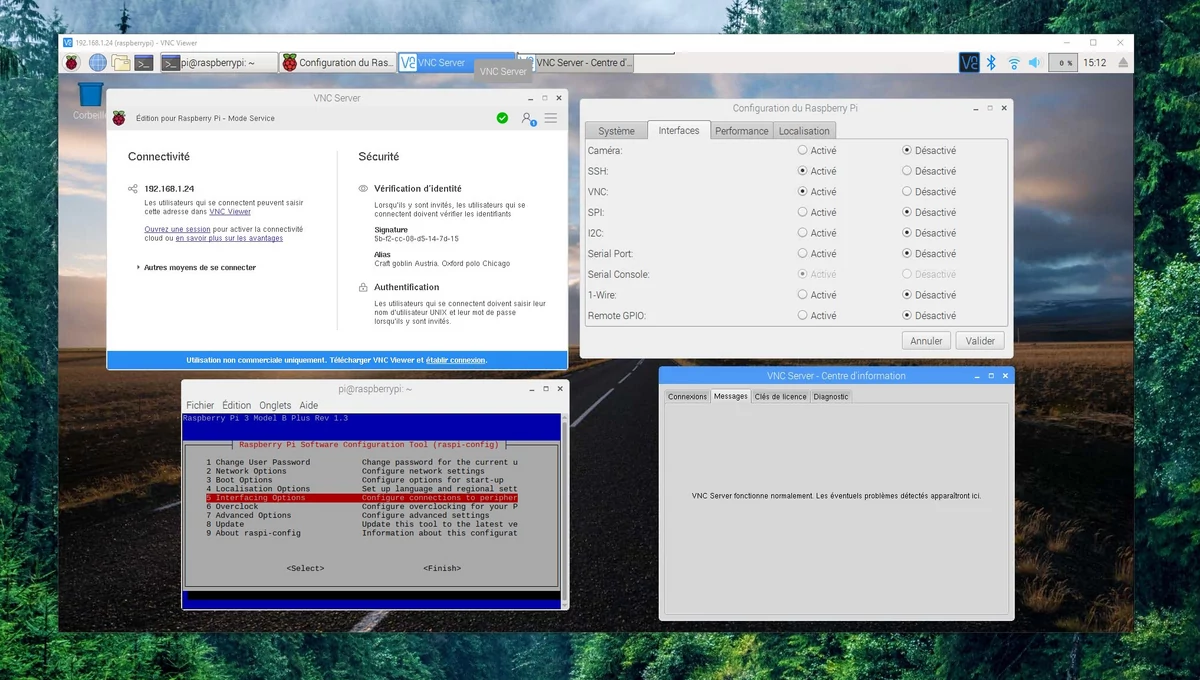Open the terminal Fichier menu
This screenshot has width=1200, height=680.
coord(200,405)
